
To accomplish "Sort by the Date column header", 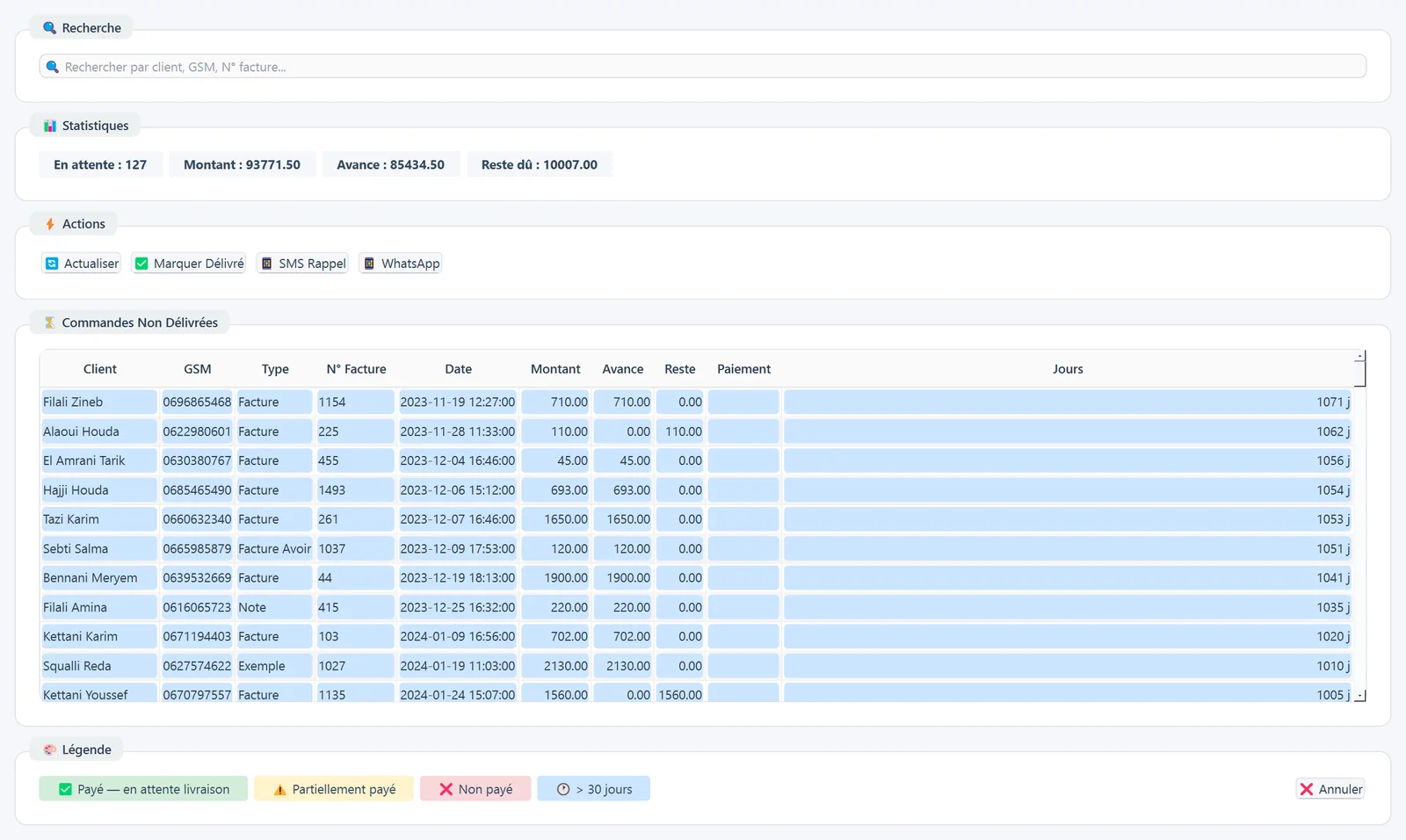I will 458,369.
